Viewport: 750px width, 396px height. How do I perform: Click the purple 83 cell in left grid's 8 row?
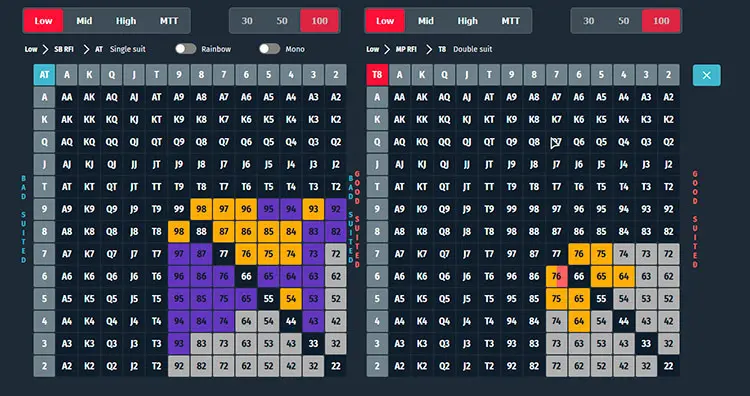coord(313,231)
